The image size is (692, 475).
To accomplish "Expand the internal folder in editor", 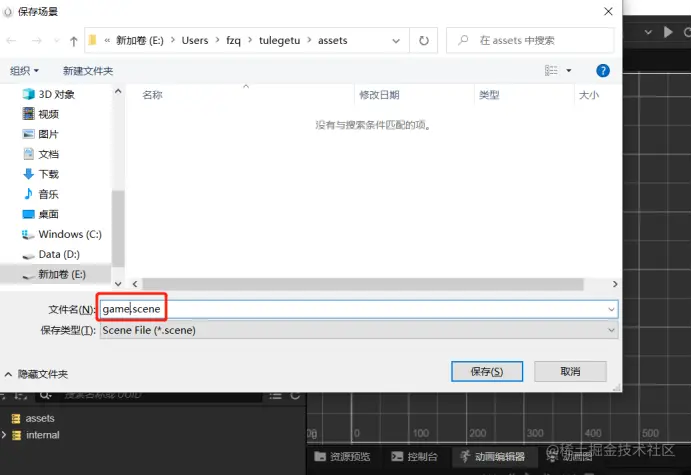I will pyautogui.click(x=4, y=435).
